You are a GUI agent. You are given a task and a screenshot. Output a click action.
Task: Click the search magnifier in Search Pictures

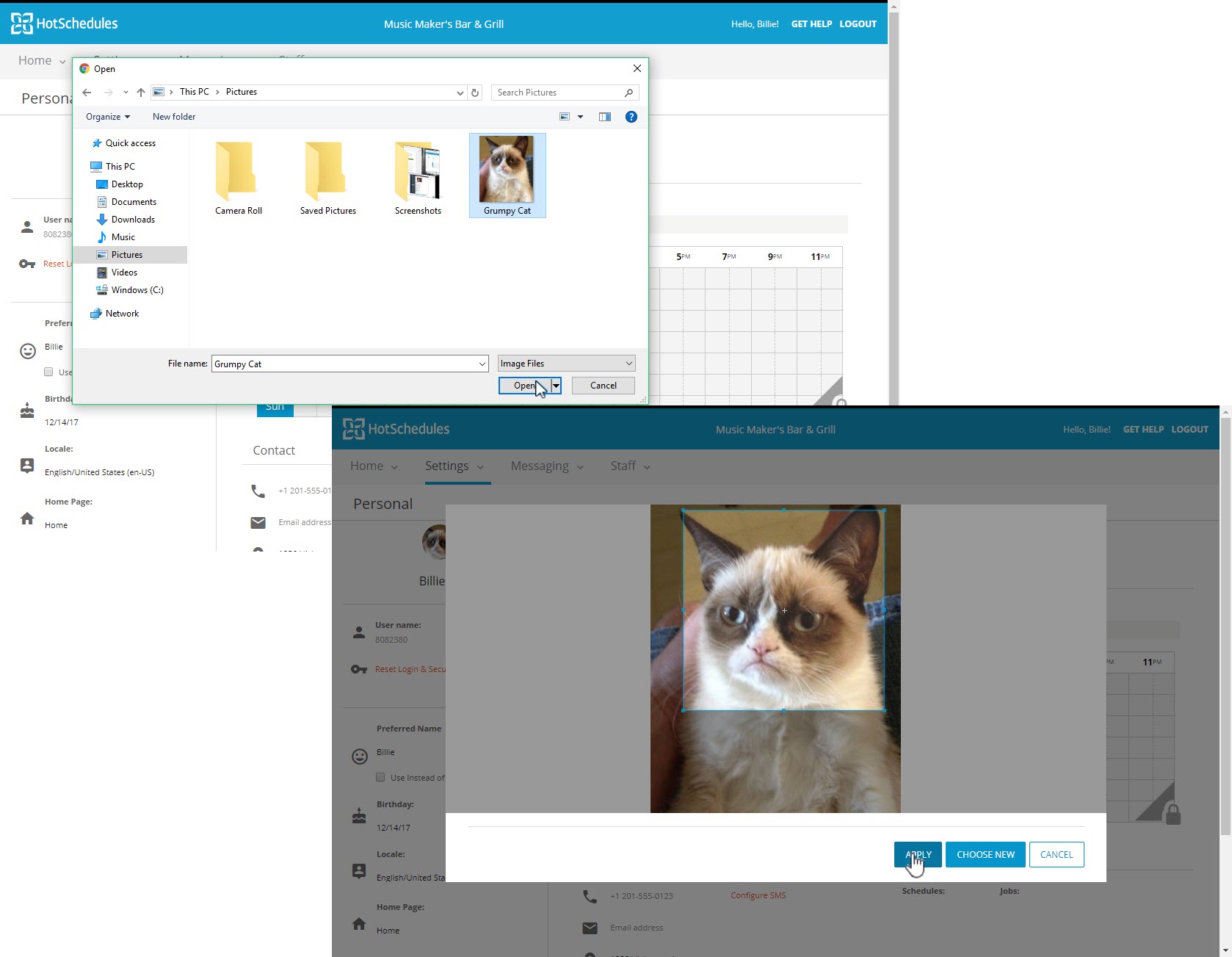click(x=628, y=93)
